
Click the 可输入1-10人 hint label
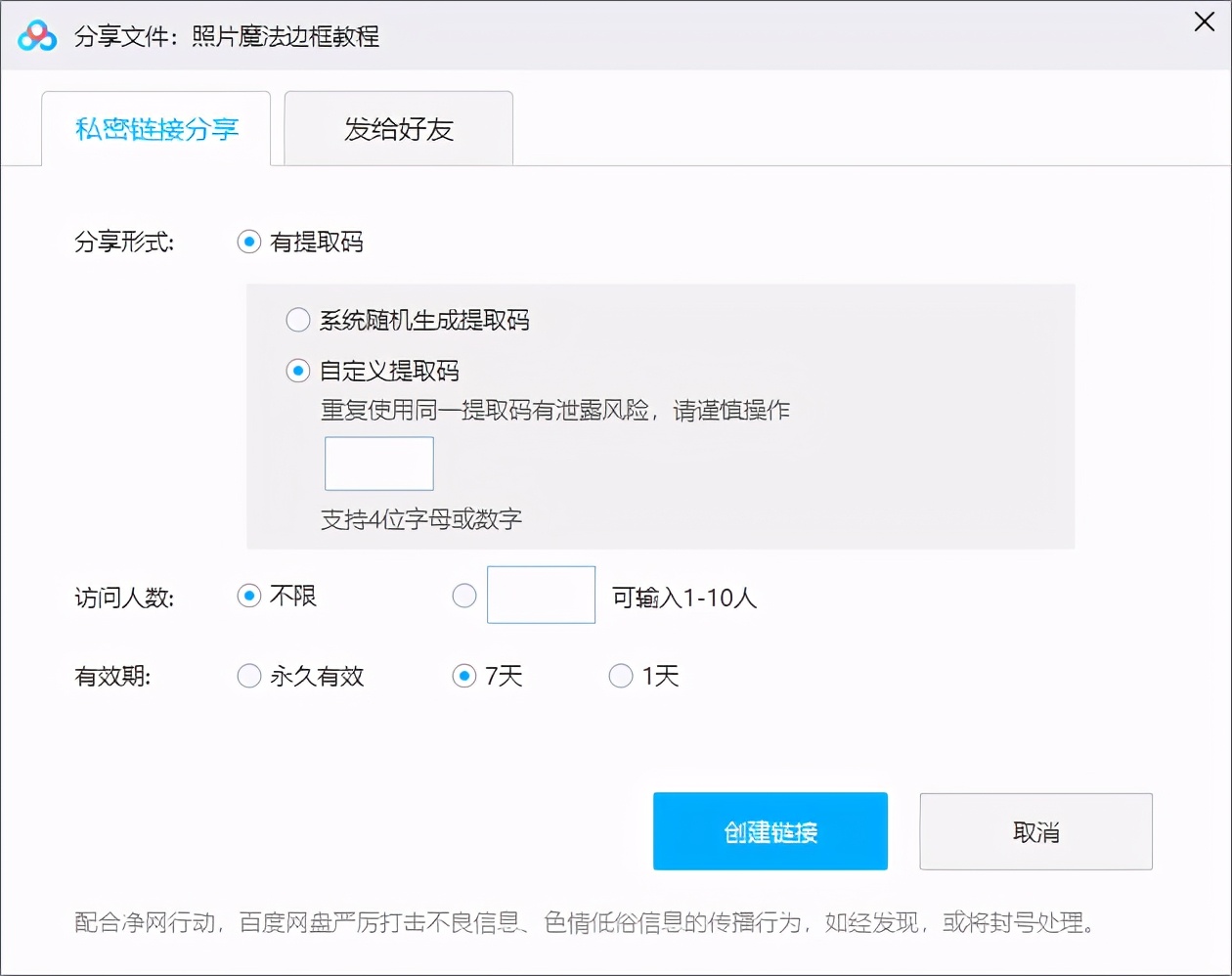[x=684, y=598]
